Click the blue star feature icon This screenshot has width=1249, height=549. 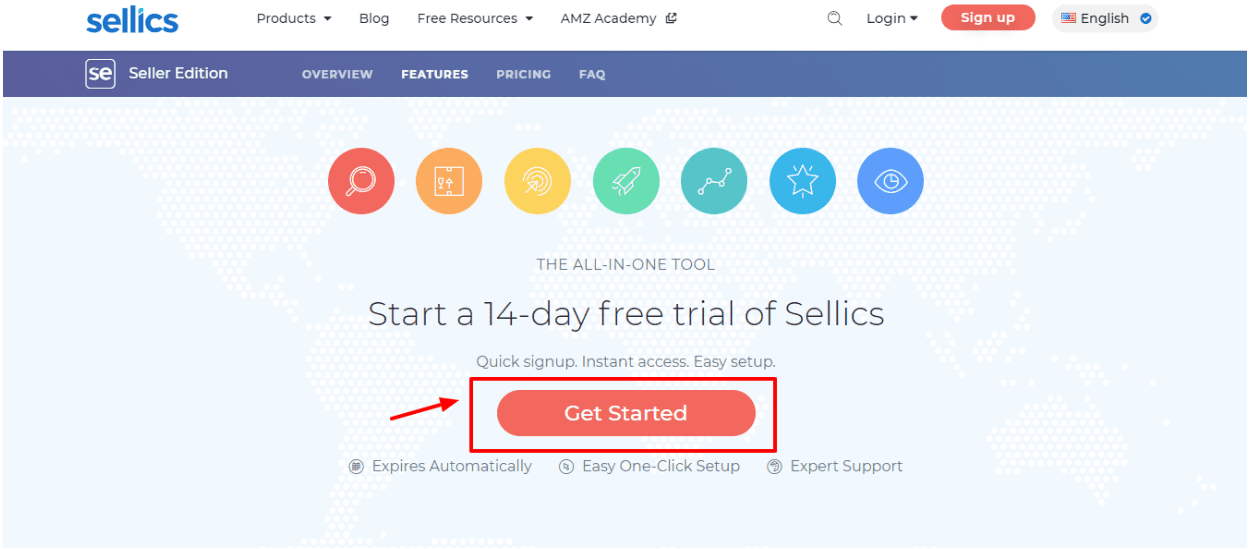pos(802,181)
